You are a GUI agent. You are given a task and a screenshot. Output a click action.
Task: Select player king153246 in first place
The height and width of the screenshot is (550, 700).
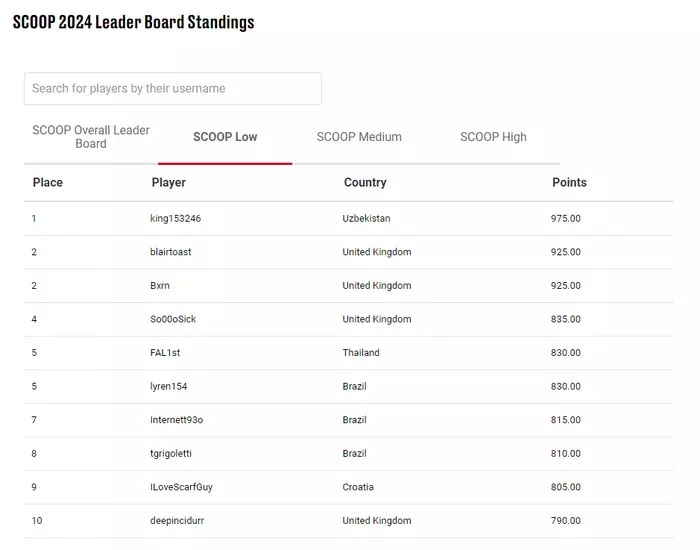(x=175, y=218)
